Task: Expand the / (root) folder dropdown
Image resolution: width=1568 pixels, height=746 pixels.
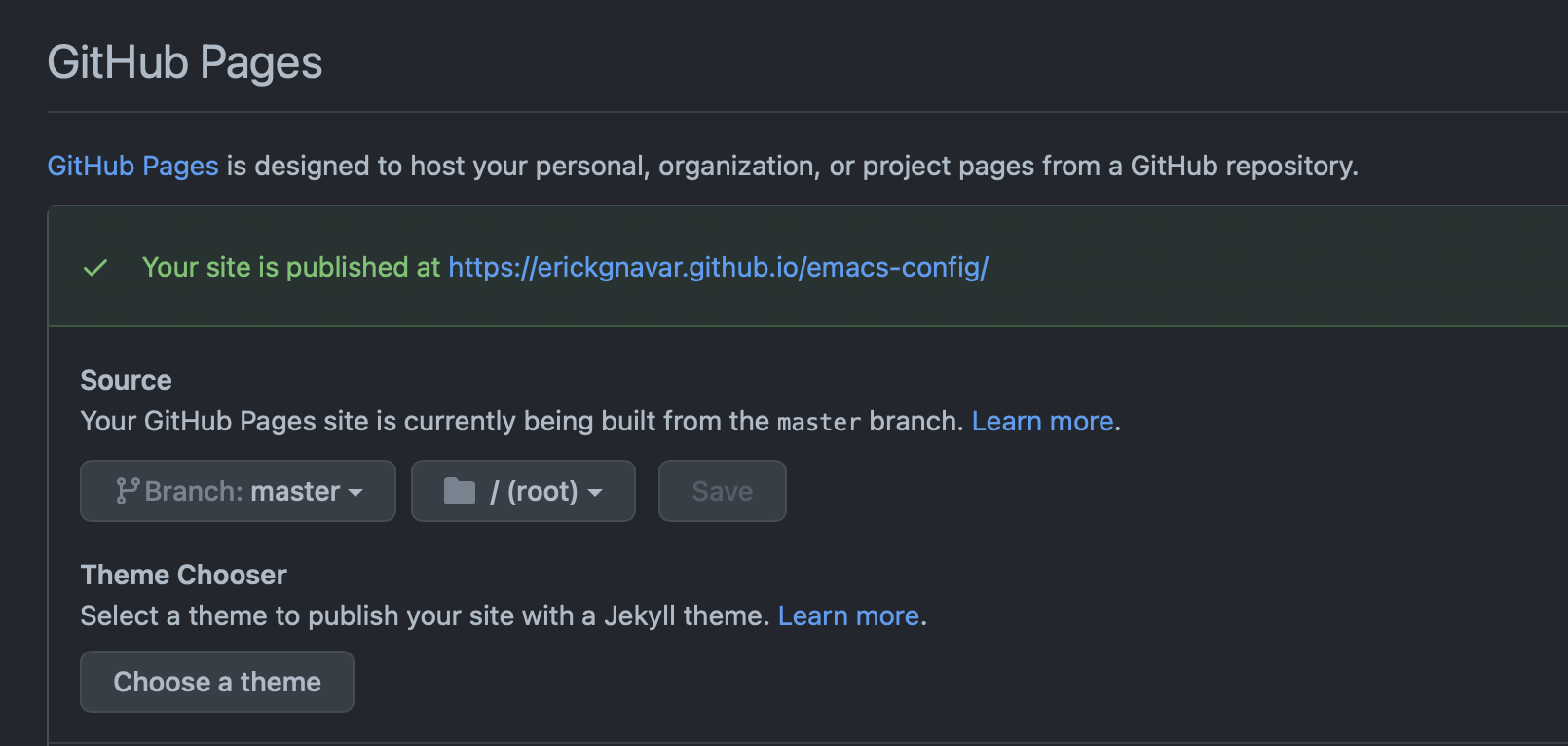Action: (x=523, y=491)
